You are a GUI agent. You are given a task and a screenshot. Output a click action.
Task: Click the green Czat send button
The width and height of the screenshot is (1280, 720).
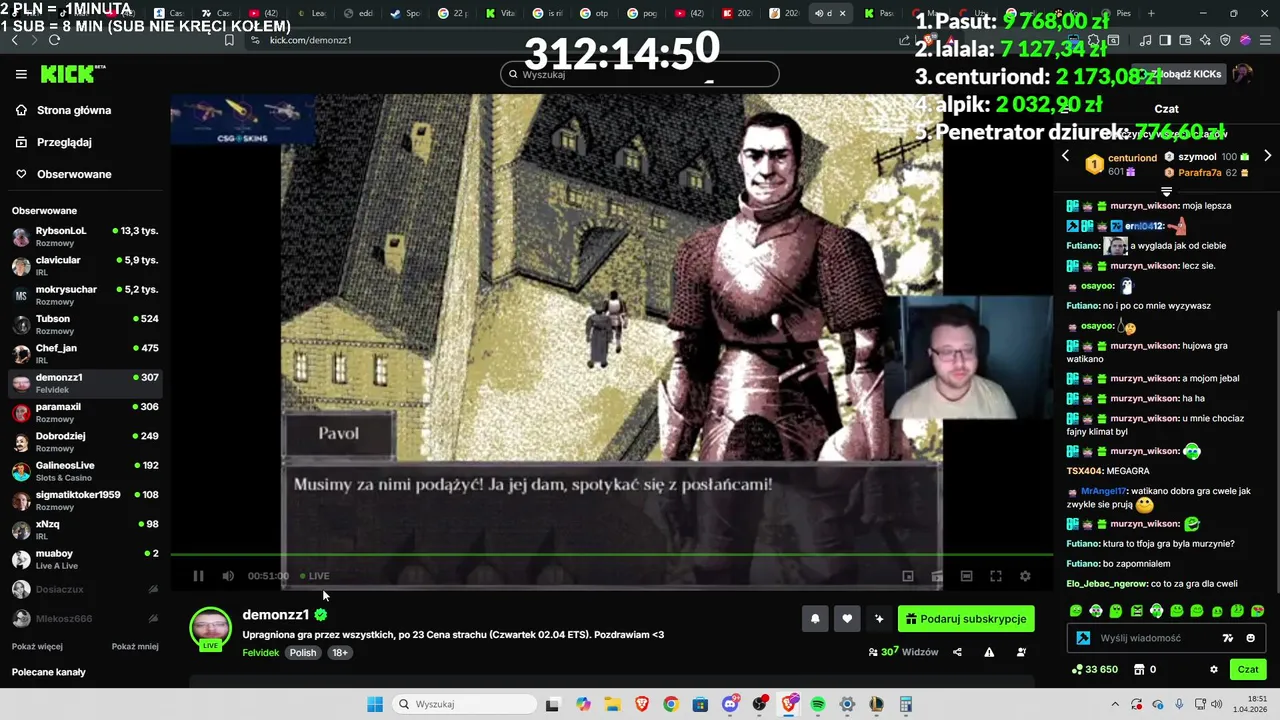click(x=1248, y=670)
